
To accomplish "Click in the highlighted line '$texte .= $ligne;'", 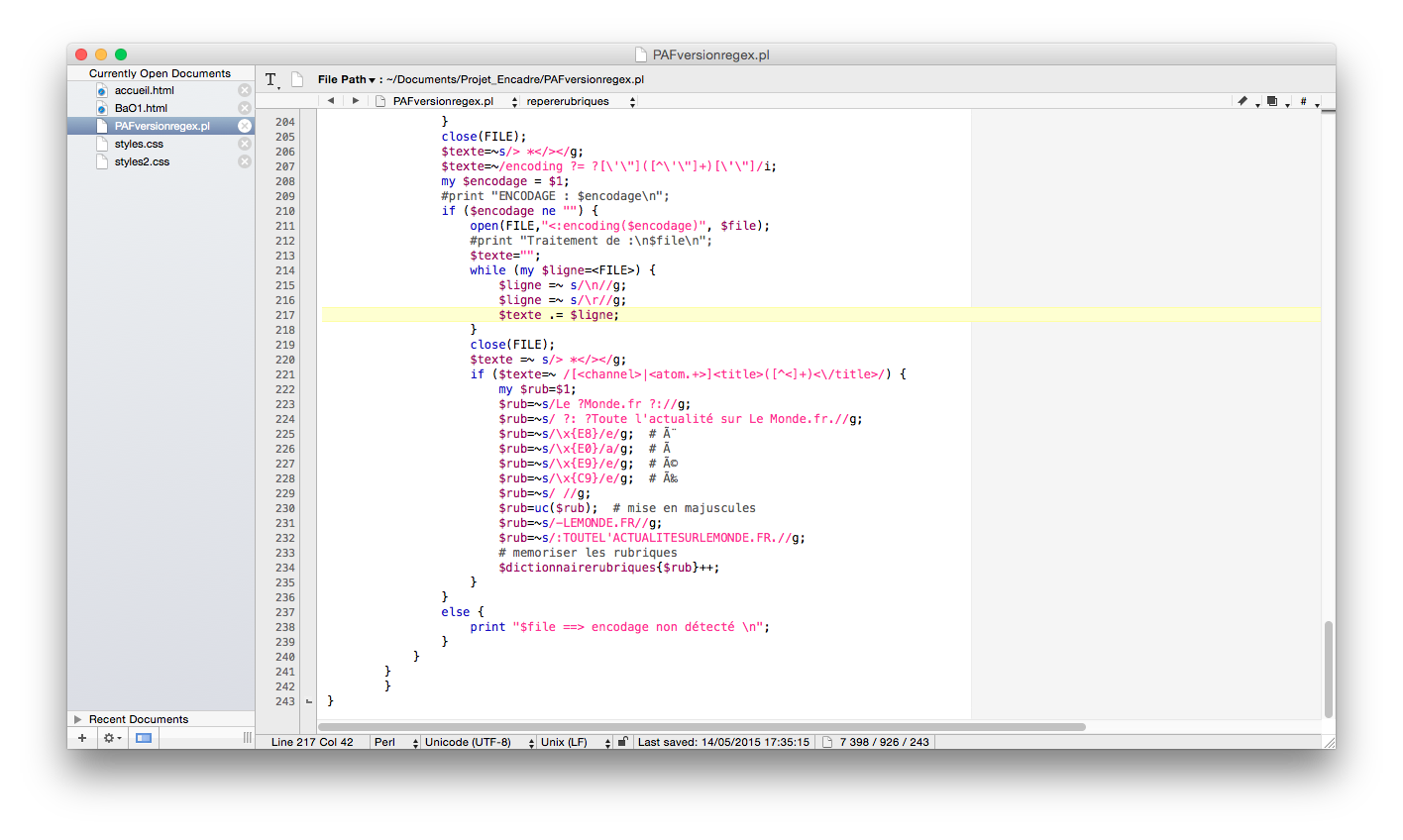I will [x=559, y=315].
